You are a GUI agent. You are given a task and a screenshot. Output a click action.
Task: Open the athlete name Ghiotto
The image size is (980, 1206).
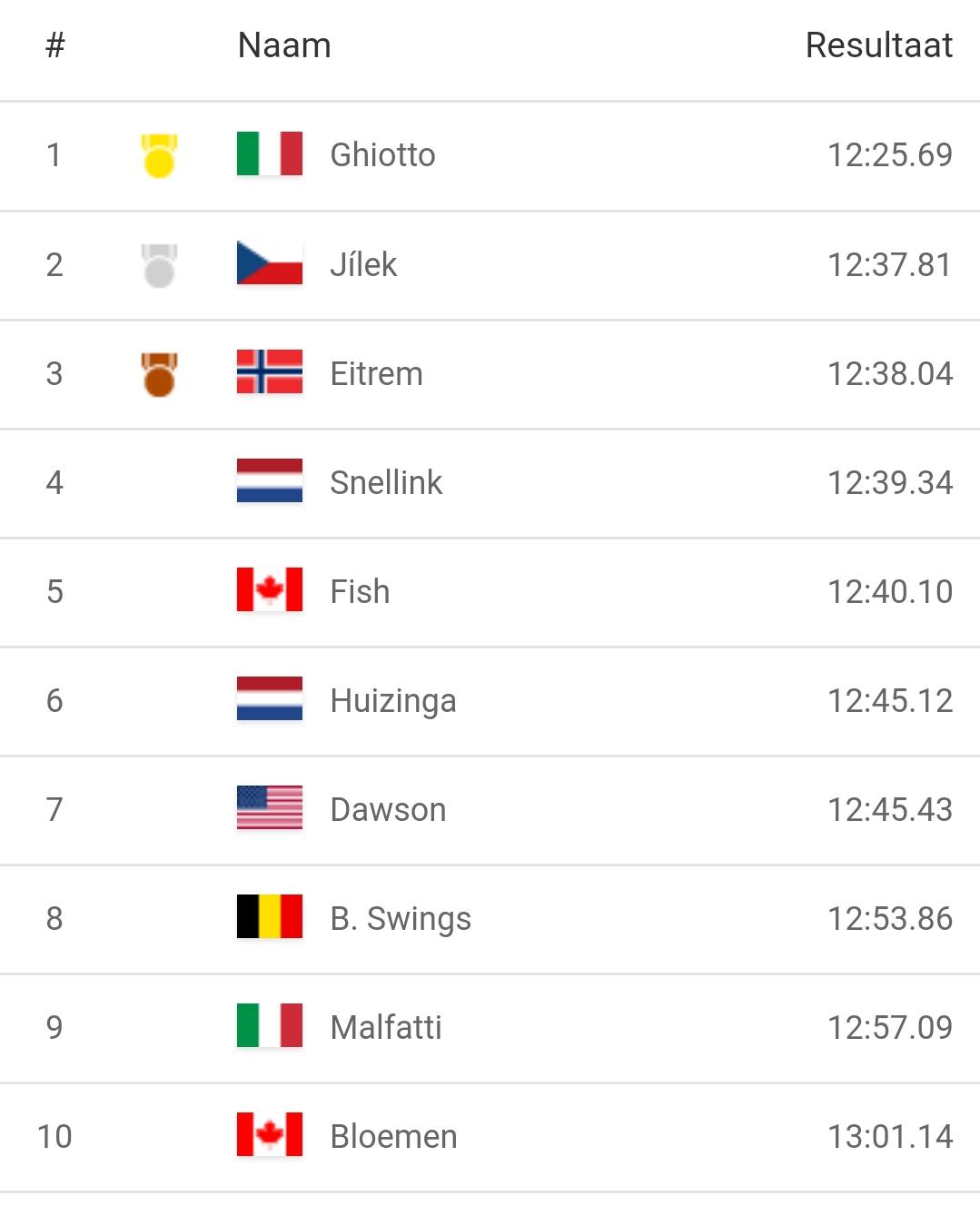[382, 155]
